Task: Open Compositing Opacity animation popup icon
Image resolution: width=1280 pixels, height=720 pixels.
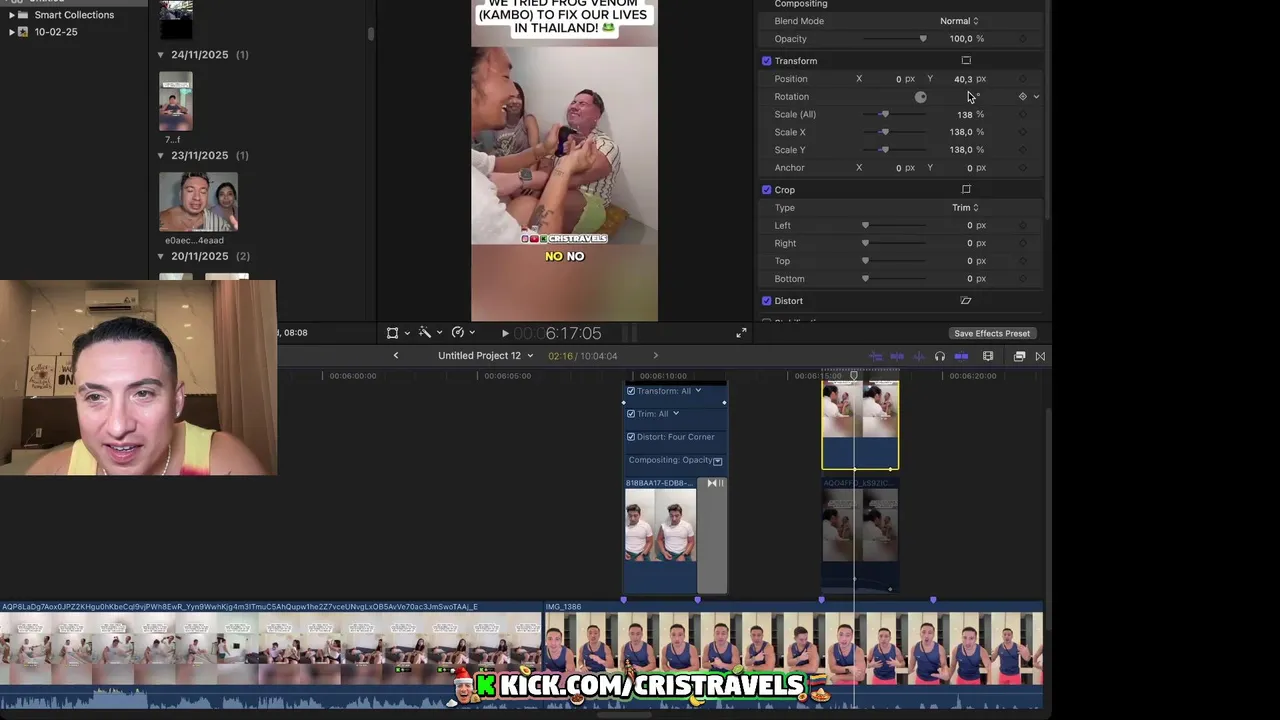Action: pyautogui.click(x=718, y=461)
